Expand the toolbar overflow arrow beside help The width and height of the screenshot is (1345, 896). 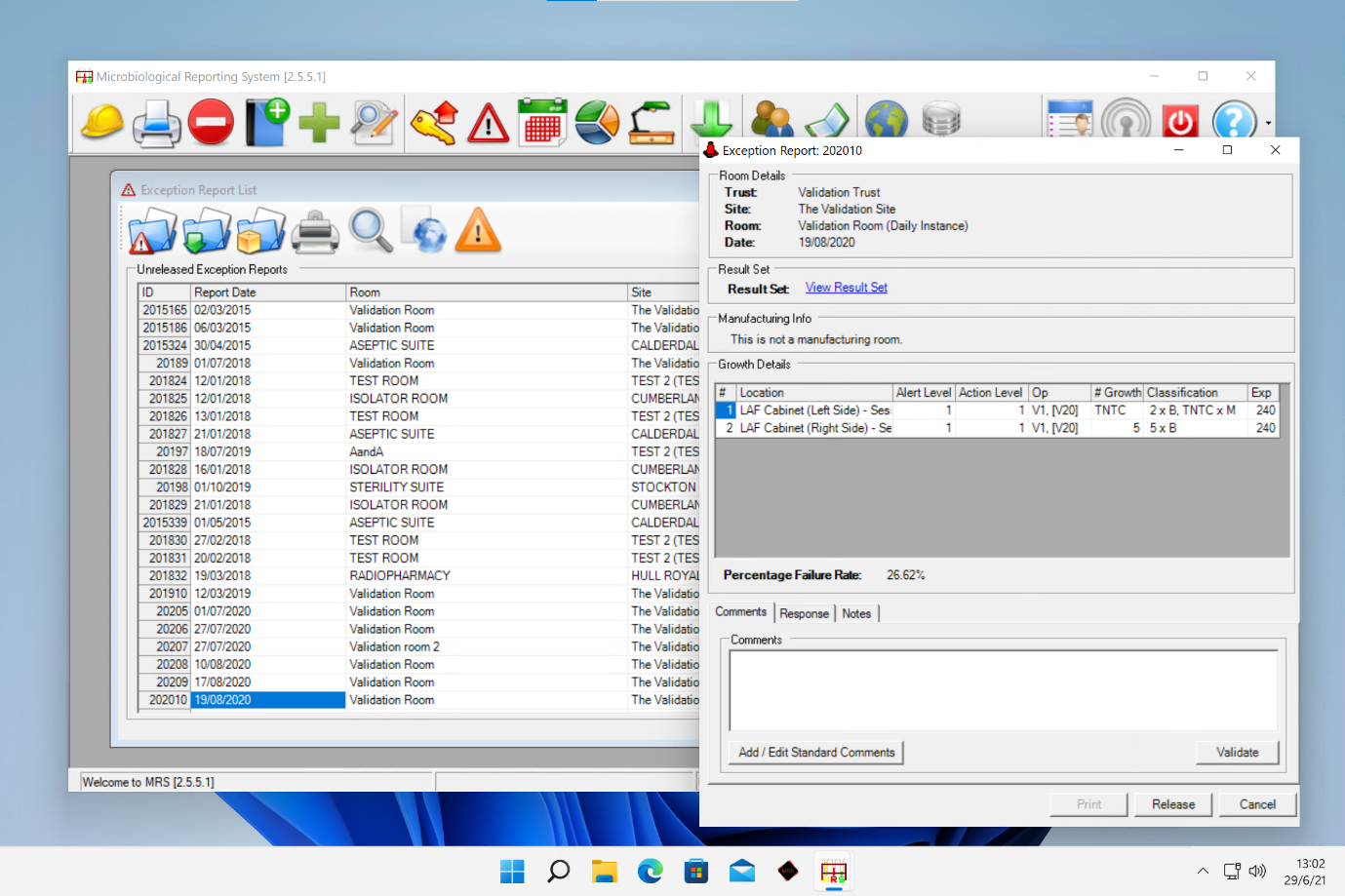pyautogui.click(x=1268, y=124)
